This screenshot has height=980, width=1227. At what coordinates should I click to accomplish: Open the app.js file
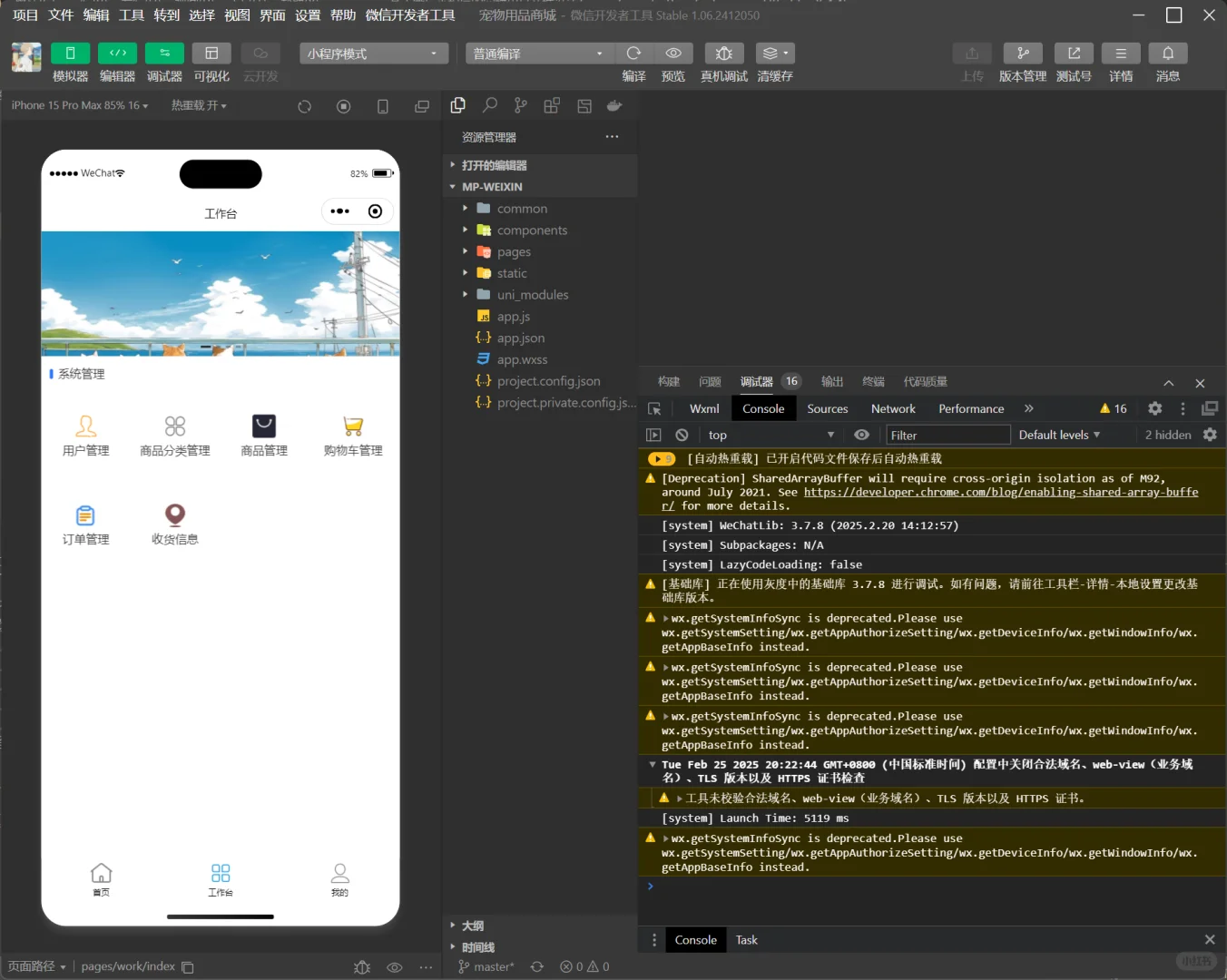(540, 317)
